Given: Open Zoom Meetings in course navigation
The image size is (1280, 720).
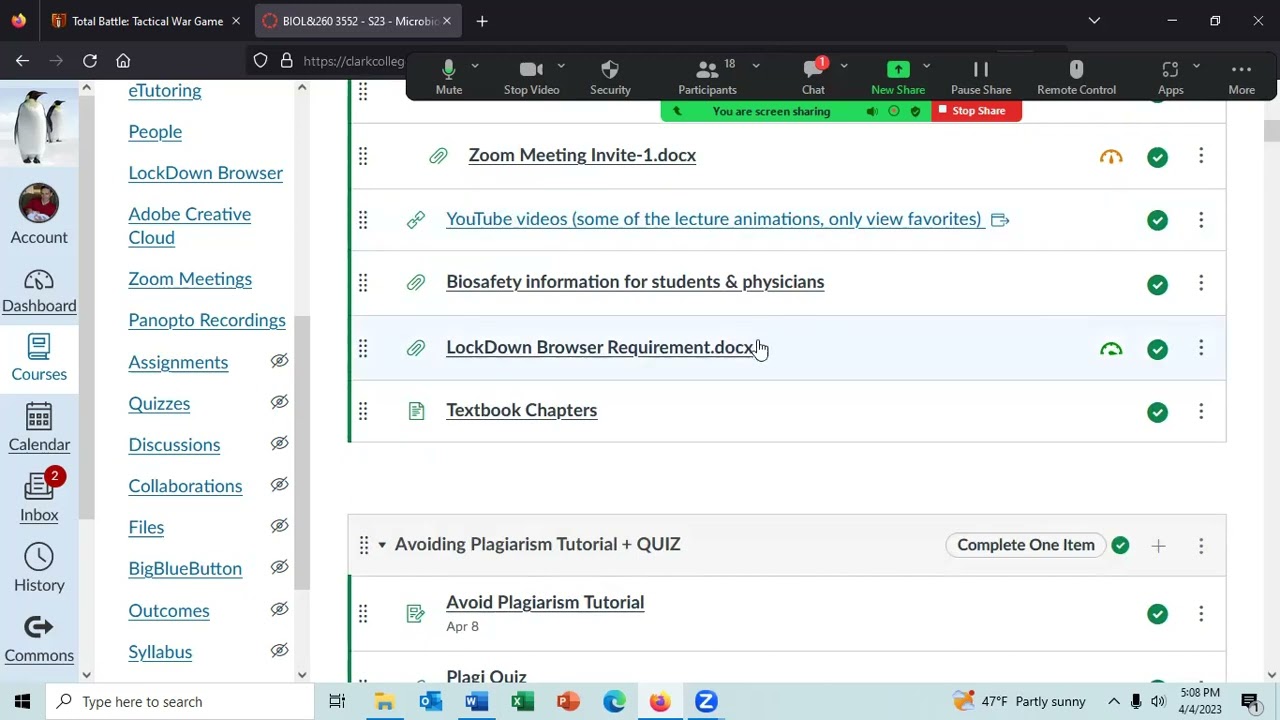Looking at the screenshot, I should pos(190,279).
